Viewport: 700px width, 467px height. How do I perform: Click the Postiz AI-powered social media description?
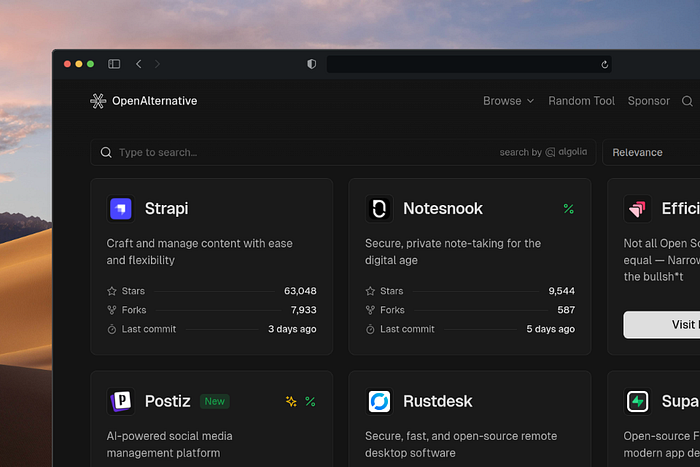click(169, 444)
